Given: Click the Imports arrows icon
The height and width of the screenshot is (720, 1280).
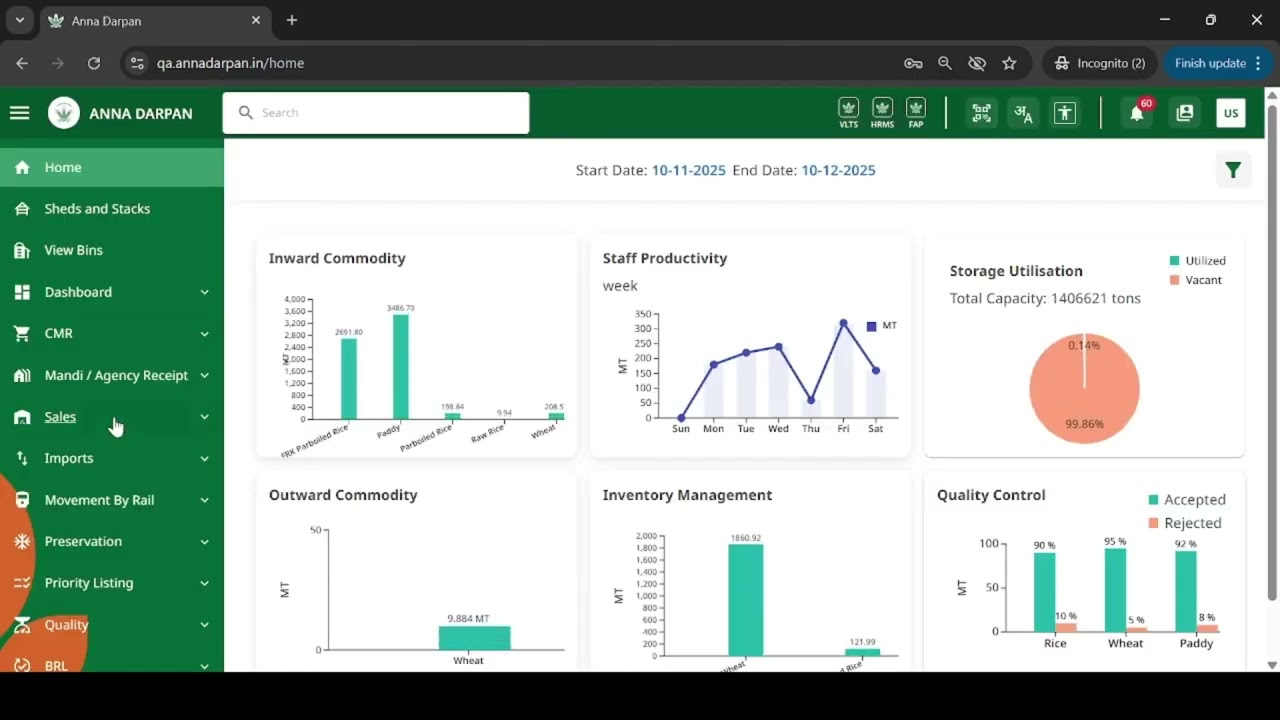Looking at the screenshot, I should (x=22, y=458).
